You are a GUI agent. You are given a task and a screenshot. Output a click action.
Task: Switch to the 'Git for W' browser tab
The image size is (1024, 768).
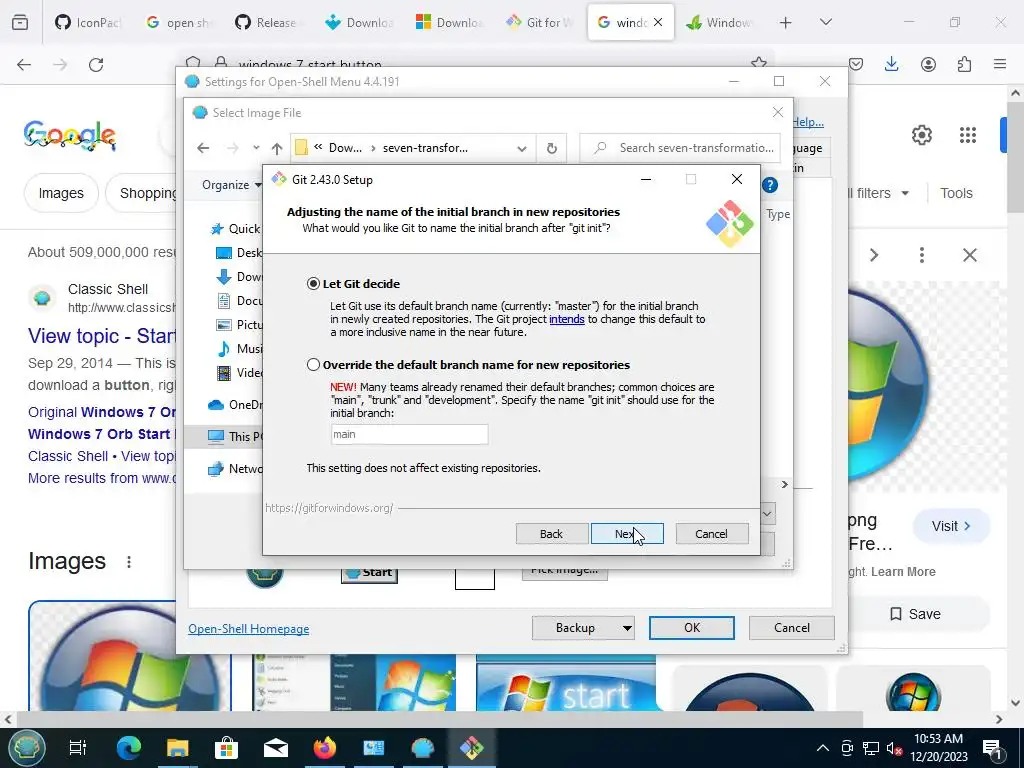point(539,22)
